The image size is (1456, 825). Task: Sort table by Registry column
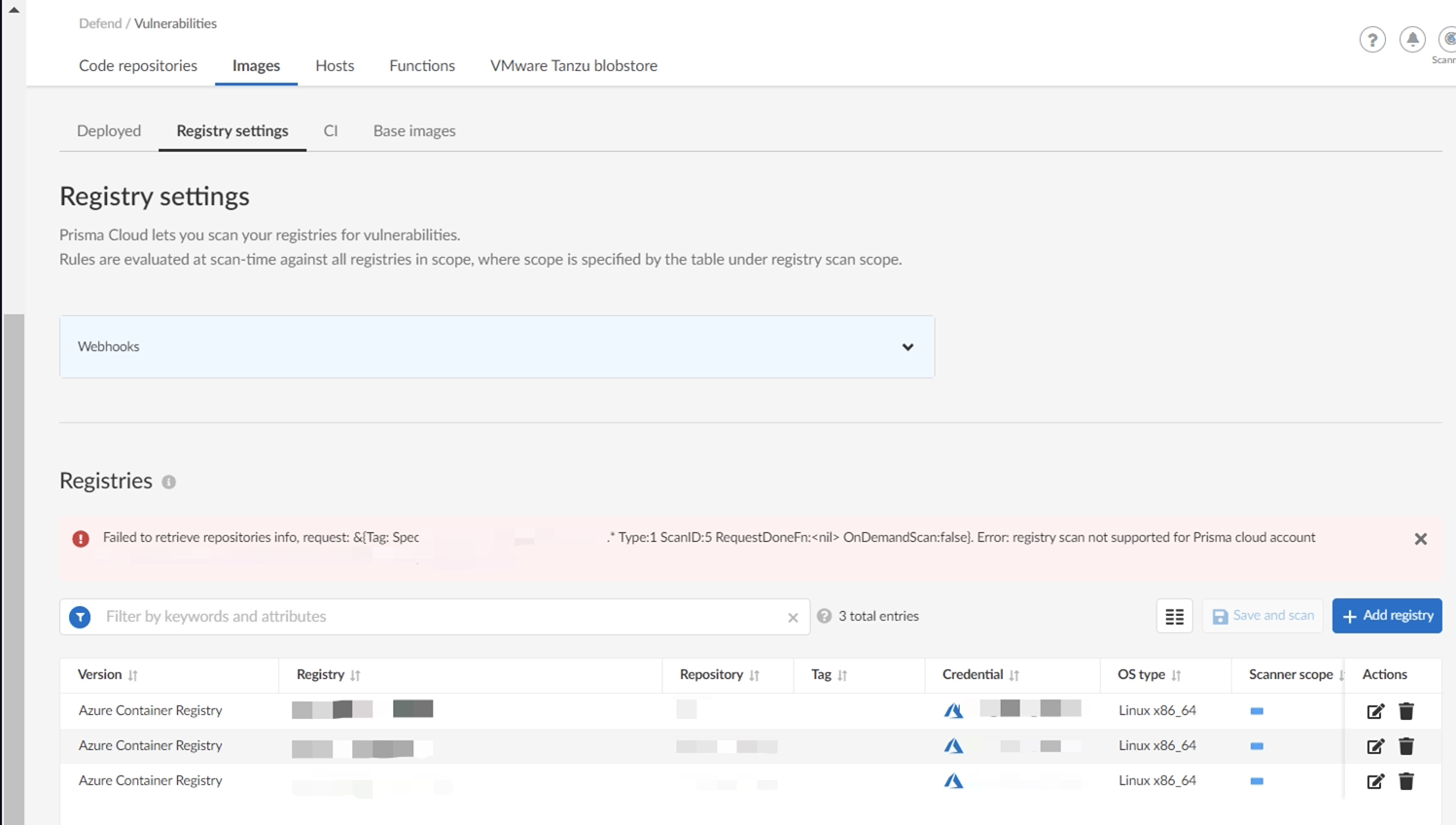pyautogui.click(x=356, y=675)
